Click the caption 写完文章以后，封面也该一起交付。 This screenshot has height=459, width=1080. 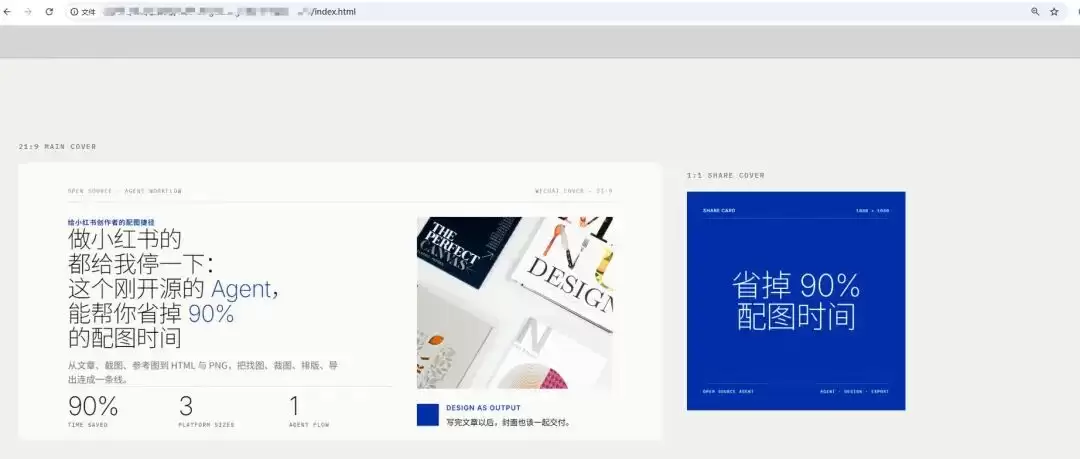tap(509, 422)
